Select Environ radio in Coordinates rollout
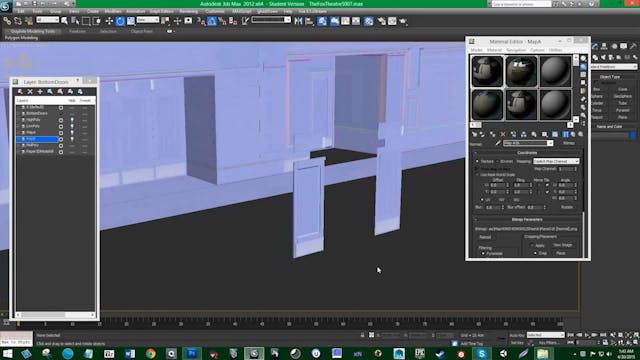The height and width of the screenshot is (360, 640). point(498,161)
